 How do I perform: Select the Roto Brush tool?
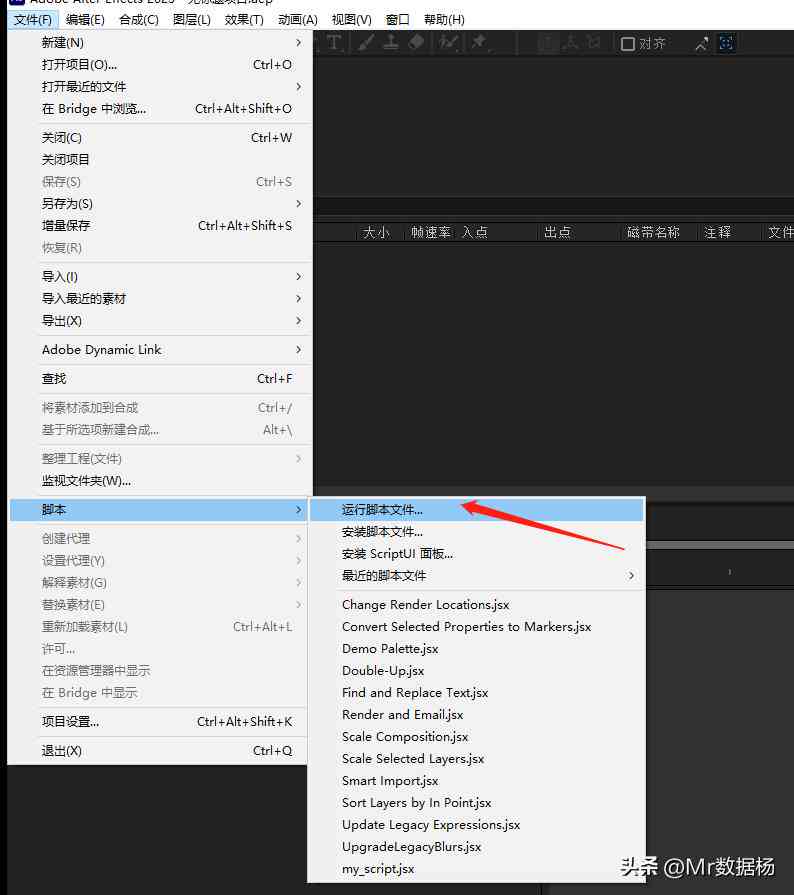point(449,43)
